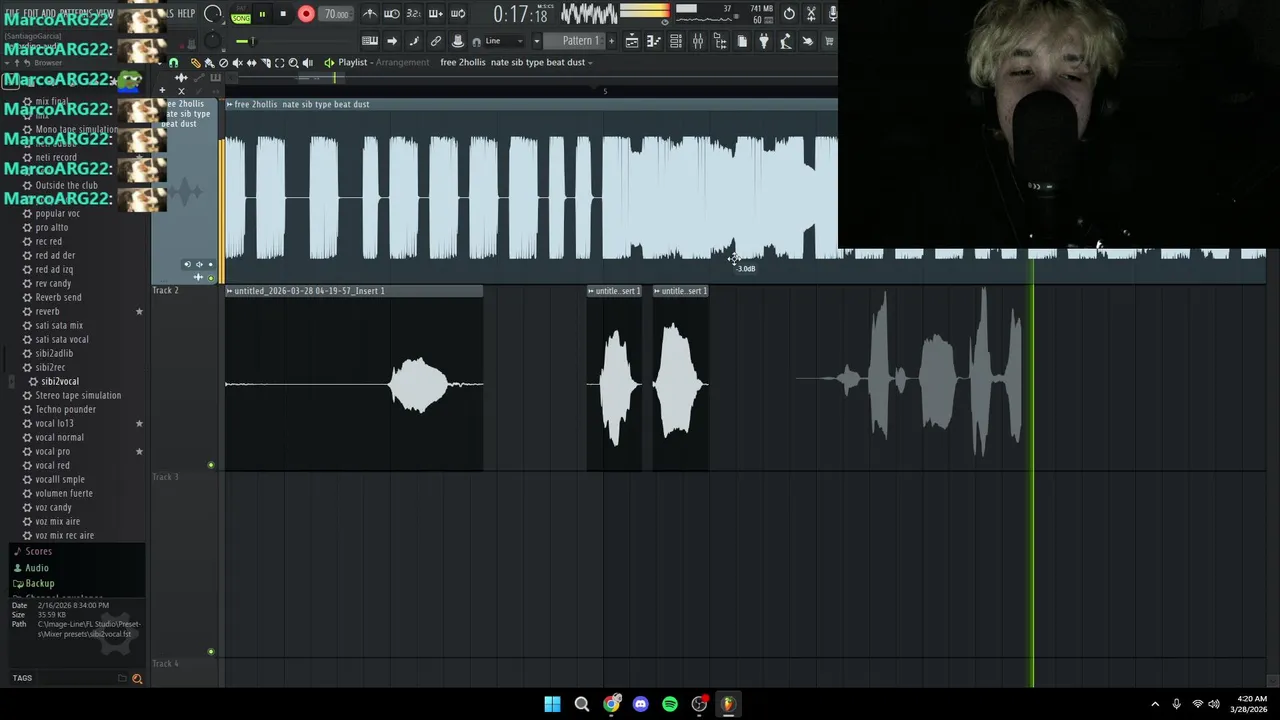Select the playlist Playback speaker tool
This screenshot has height=720, width=1280.
tap(308, 62)
